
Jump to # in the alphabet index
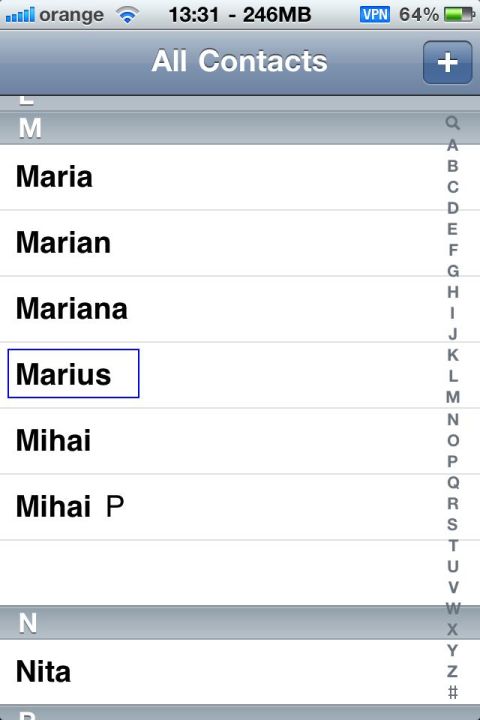click(452, 692)
